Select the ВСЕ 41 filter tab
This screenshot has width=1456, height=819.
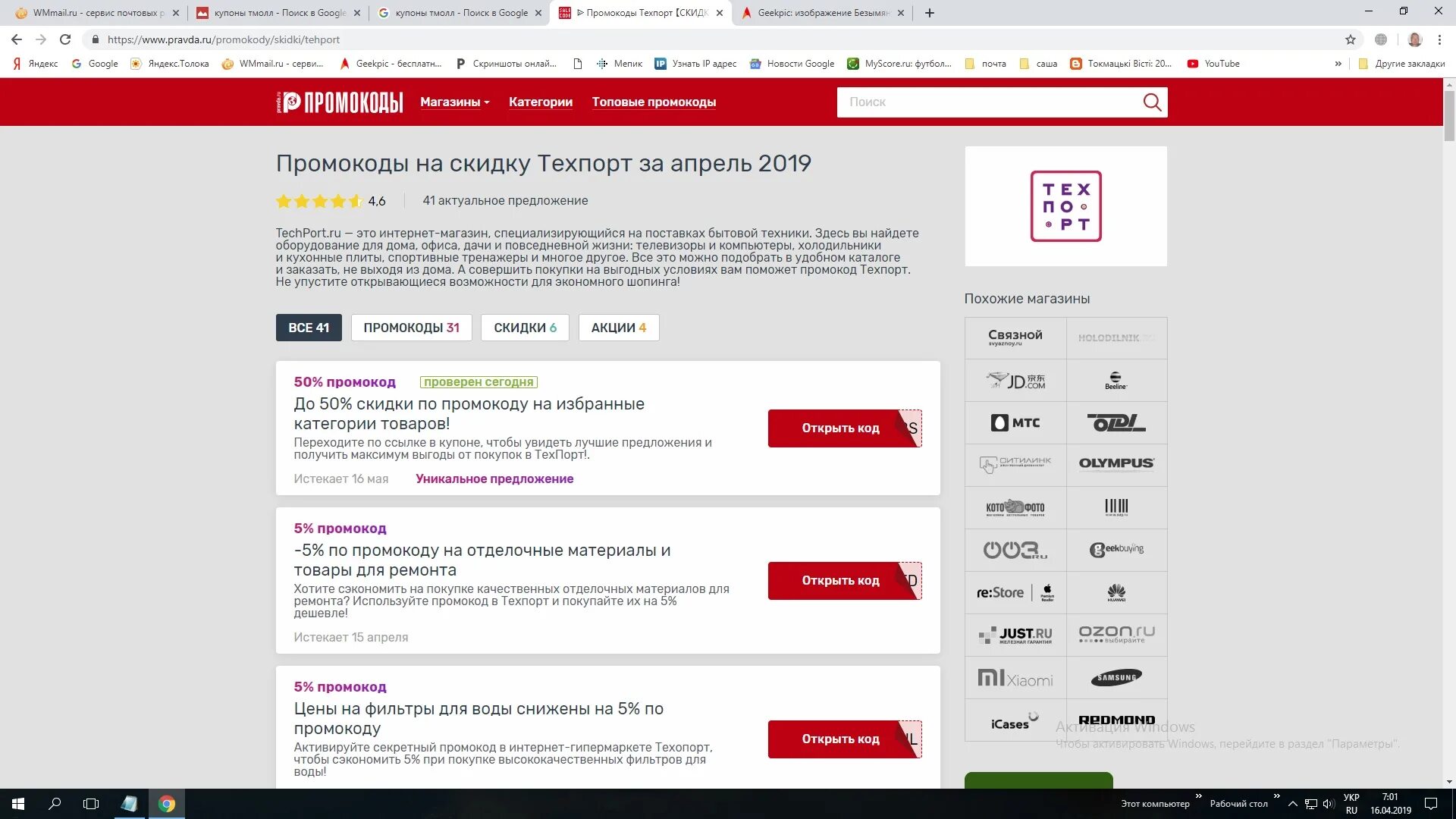pos(308,327)
